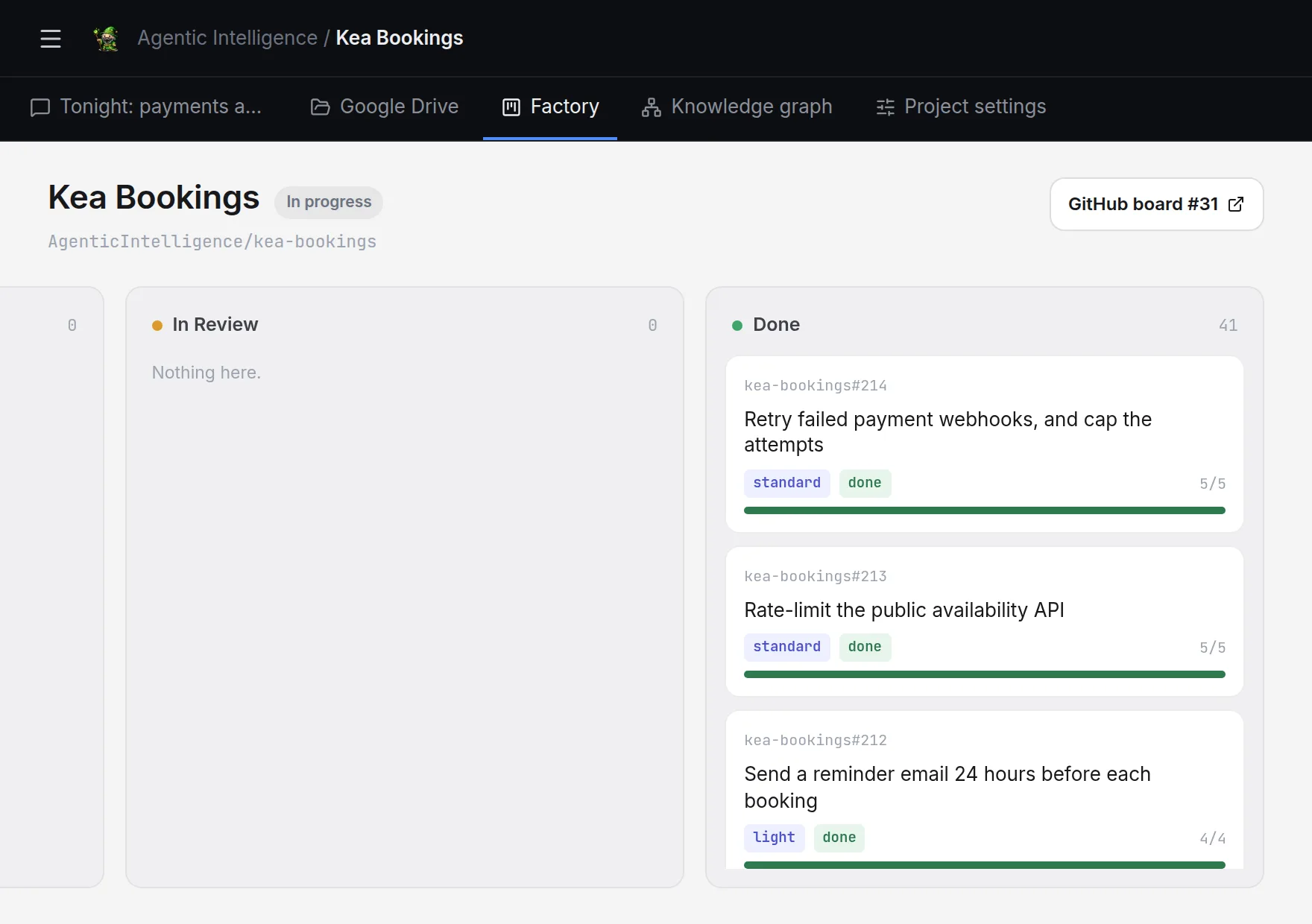Click the Agentic Intelligence breadcrumb link
Viewport: 1312px width, 924px height.
pyautogui.click(x=227, y=38)
